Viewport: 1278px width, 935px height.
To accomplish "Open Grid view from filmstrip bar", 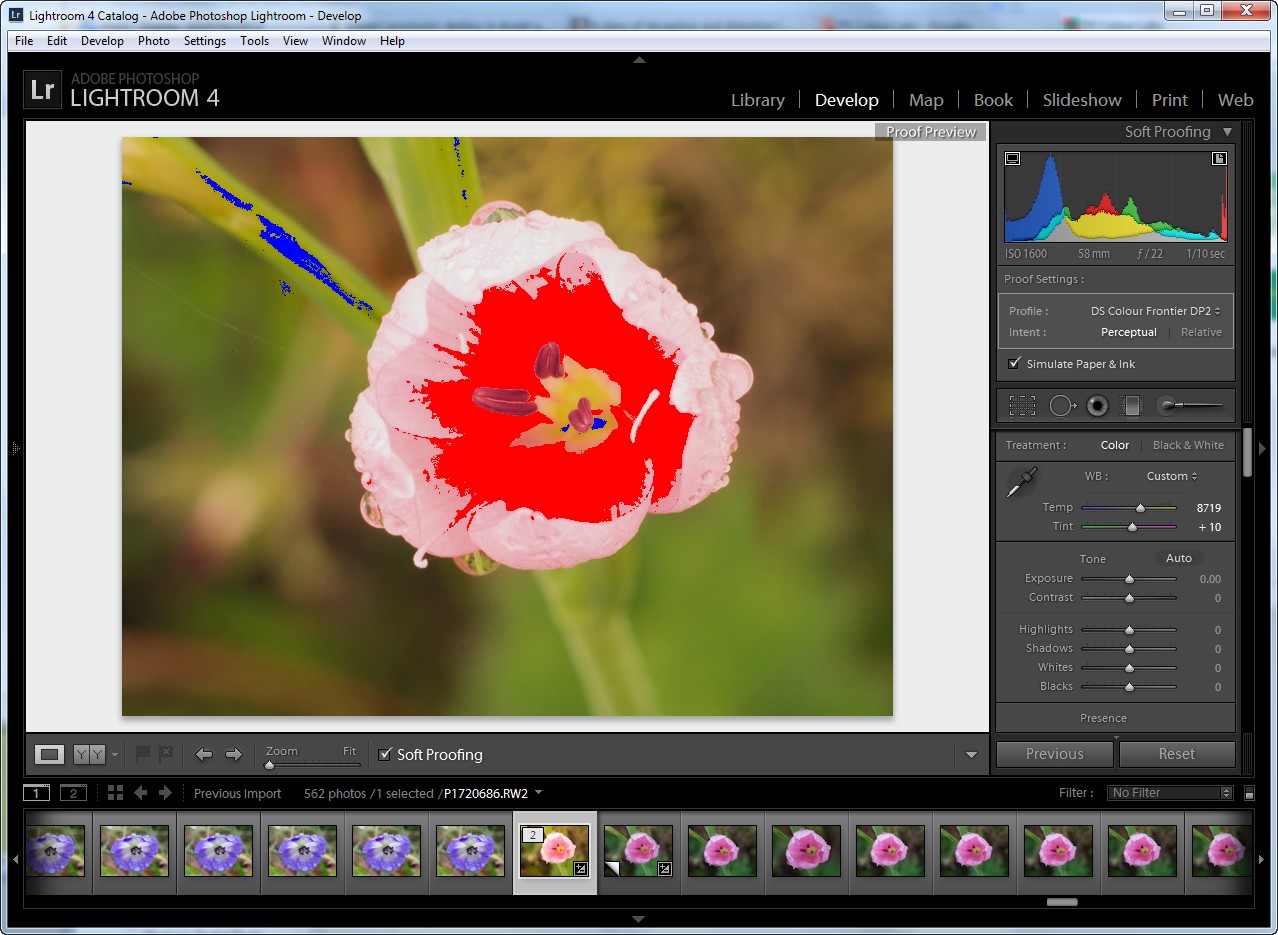I will (x=115, y=793).
